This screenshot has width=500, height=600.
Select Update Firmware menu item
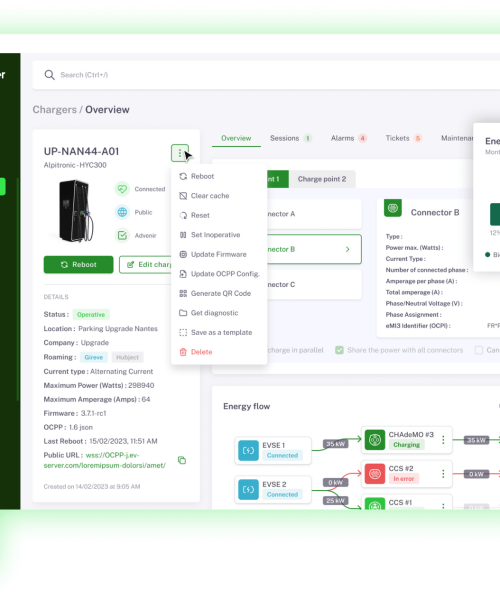tap(219, 254)
